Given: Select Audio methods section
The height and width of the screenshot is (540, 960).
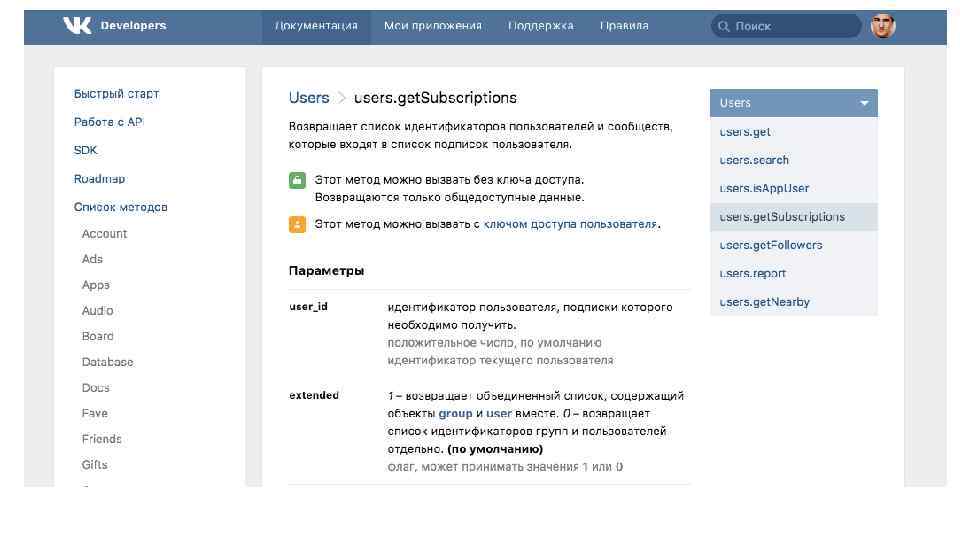Looking at the screenshot, I should point(97,310).
